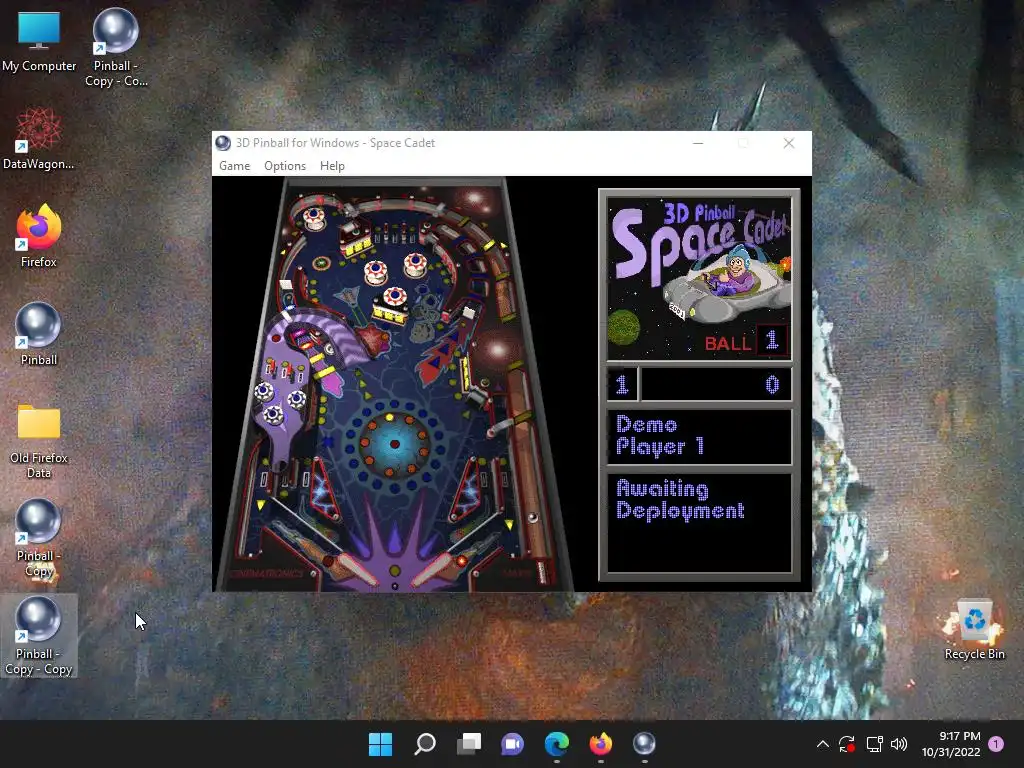Open the notification count badge
This screenshot has height=768, width=1024.
tap(996, 744)
